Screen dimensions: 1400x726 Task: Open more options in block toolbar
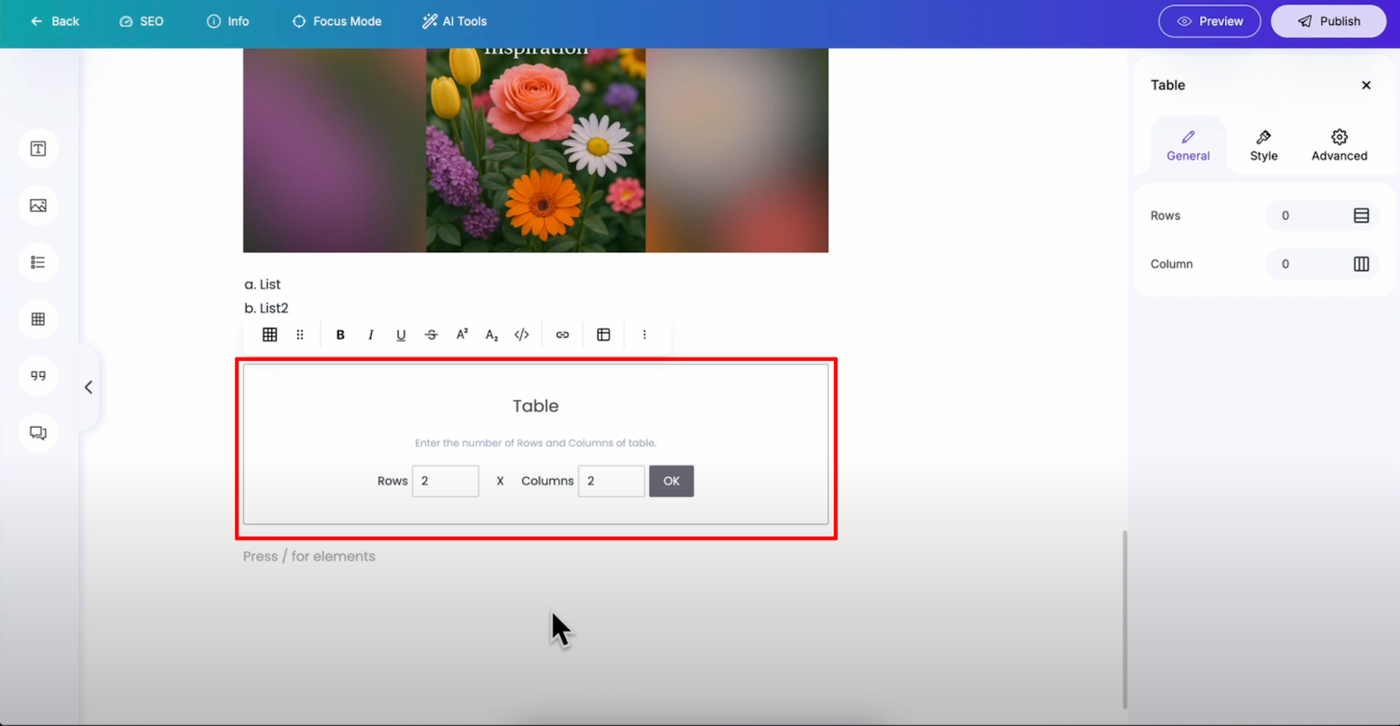(644, 335)
